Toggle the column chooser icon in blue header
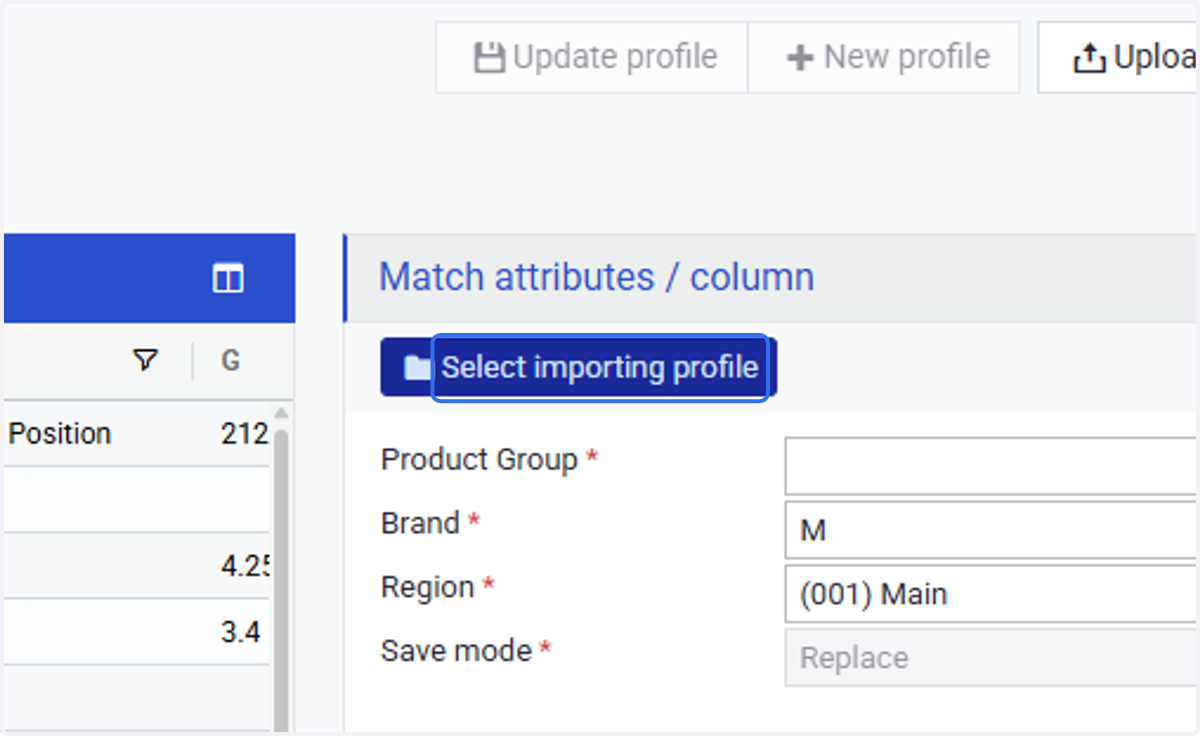This screenshot has width=1200, height=736. tap(228, 278)
